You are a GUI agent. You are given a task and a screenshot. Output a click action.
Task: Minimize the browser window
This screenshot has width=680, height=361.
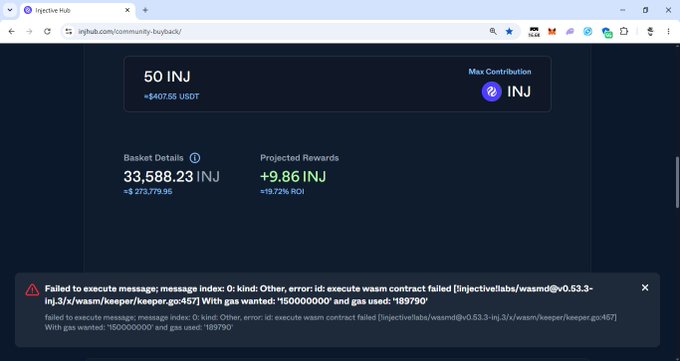tap(623, 10)
